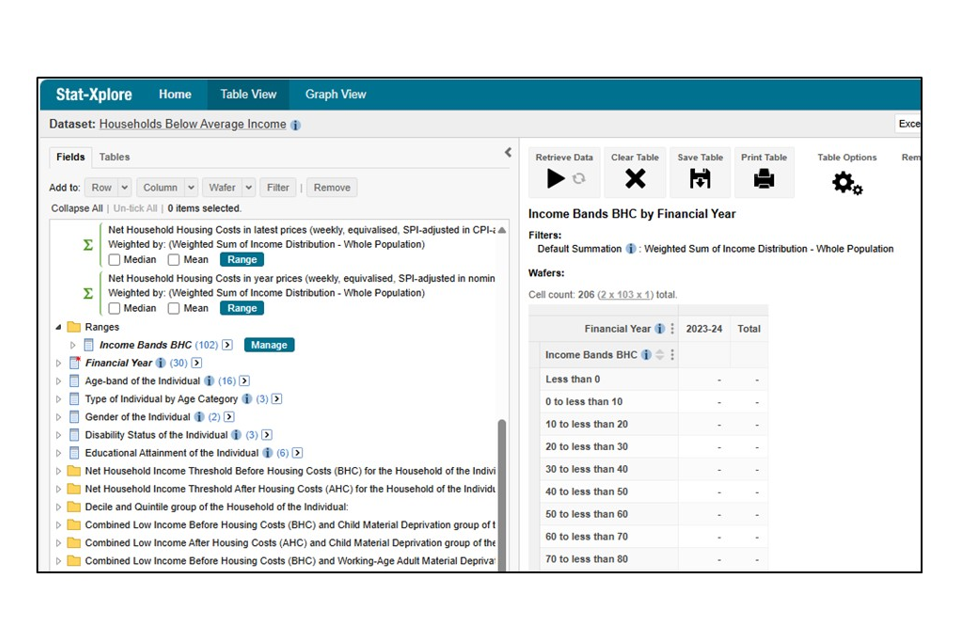
Task: Click the fields panel vertical scrollbar
Action: click(x=502, y=490)
